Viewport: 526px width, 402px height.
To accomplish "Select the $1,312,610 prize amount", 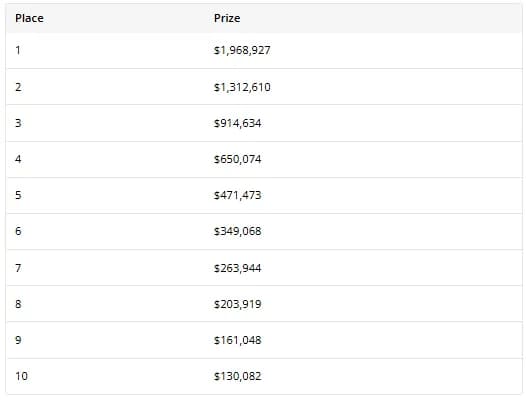I will point(242,87).
